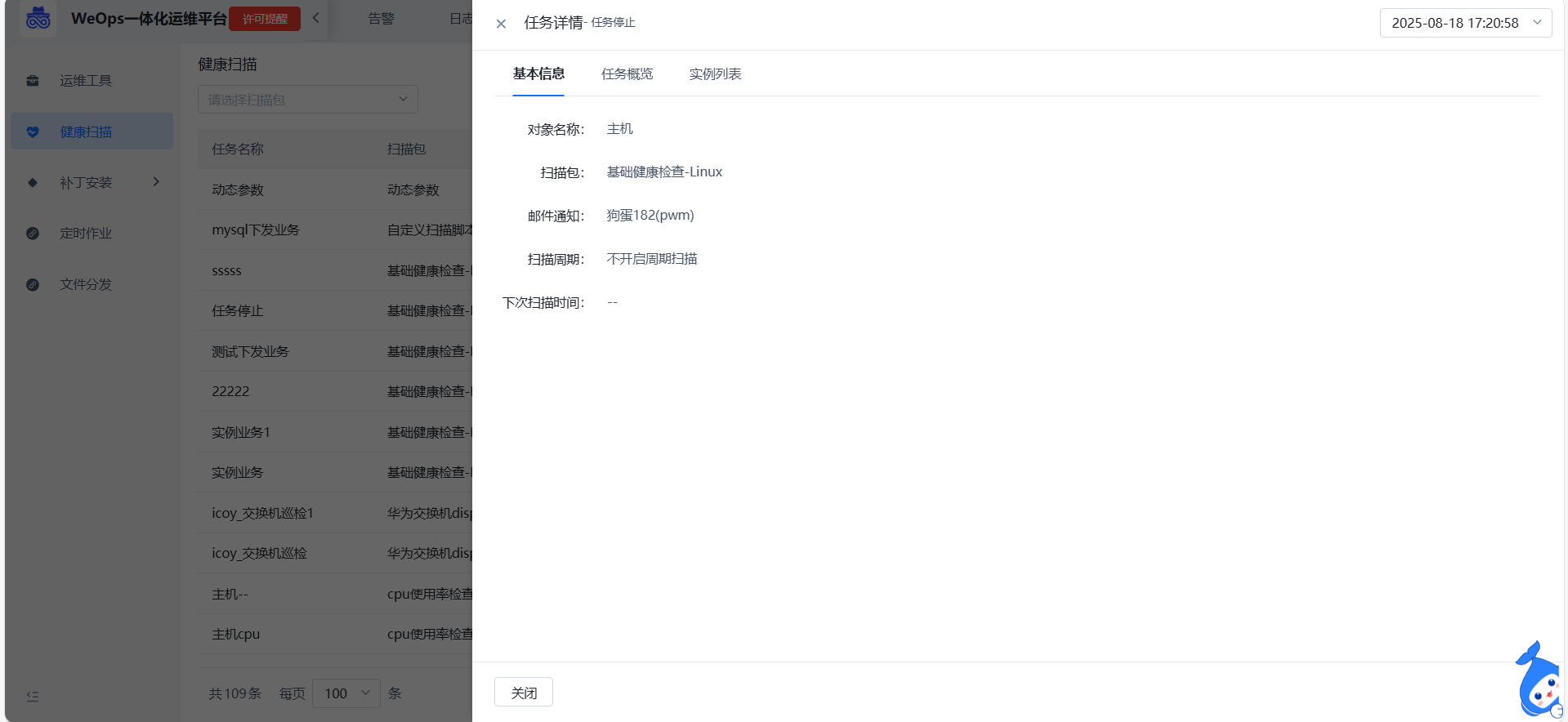Click the 运维工具 toolbox icon
The image size is (1568, 722).
coord(33,81)
